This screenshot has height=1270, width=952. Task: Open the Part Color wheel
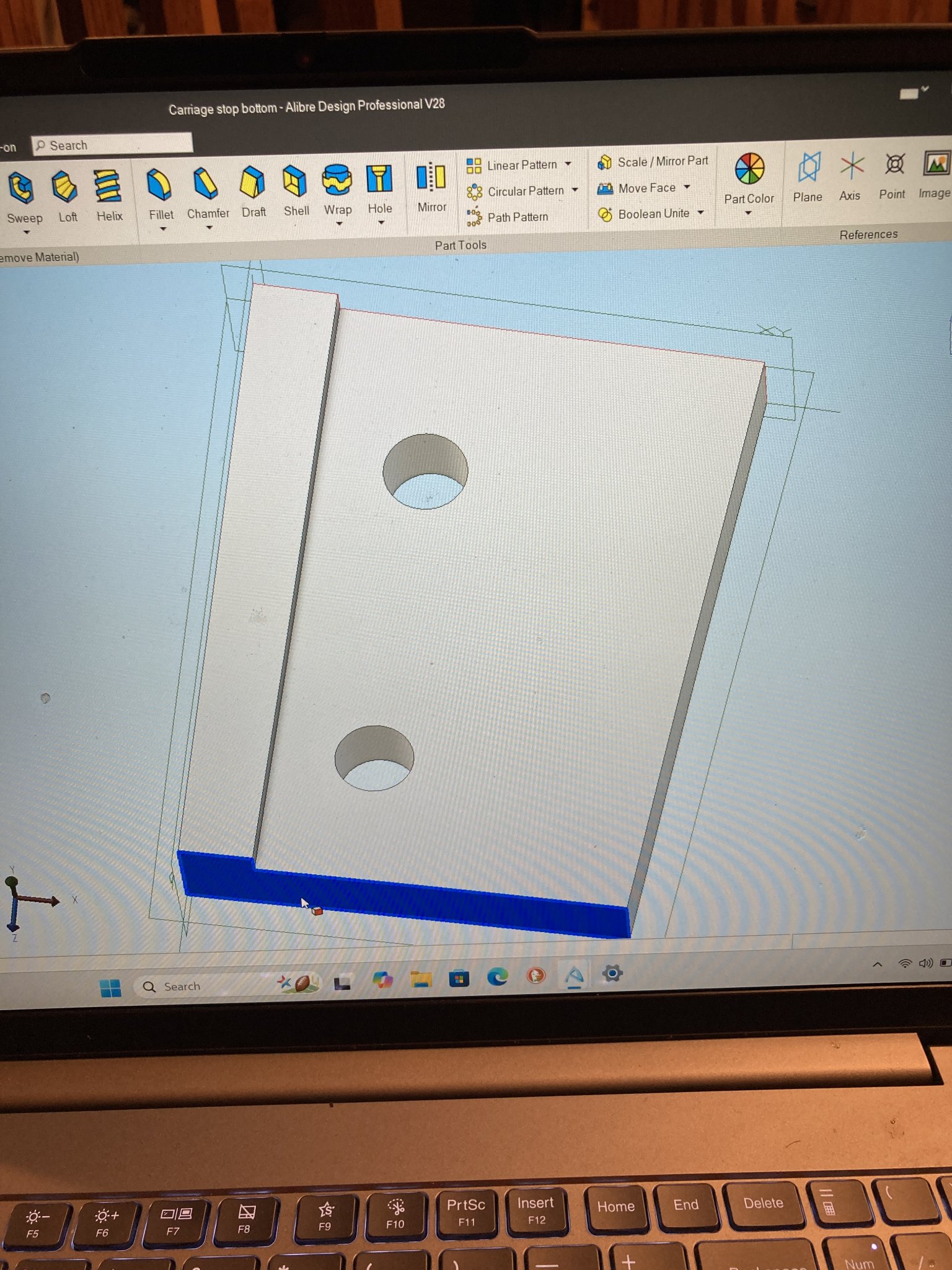pos(749,169)
